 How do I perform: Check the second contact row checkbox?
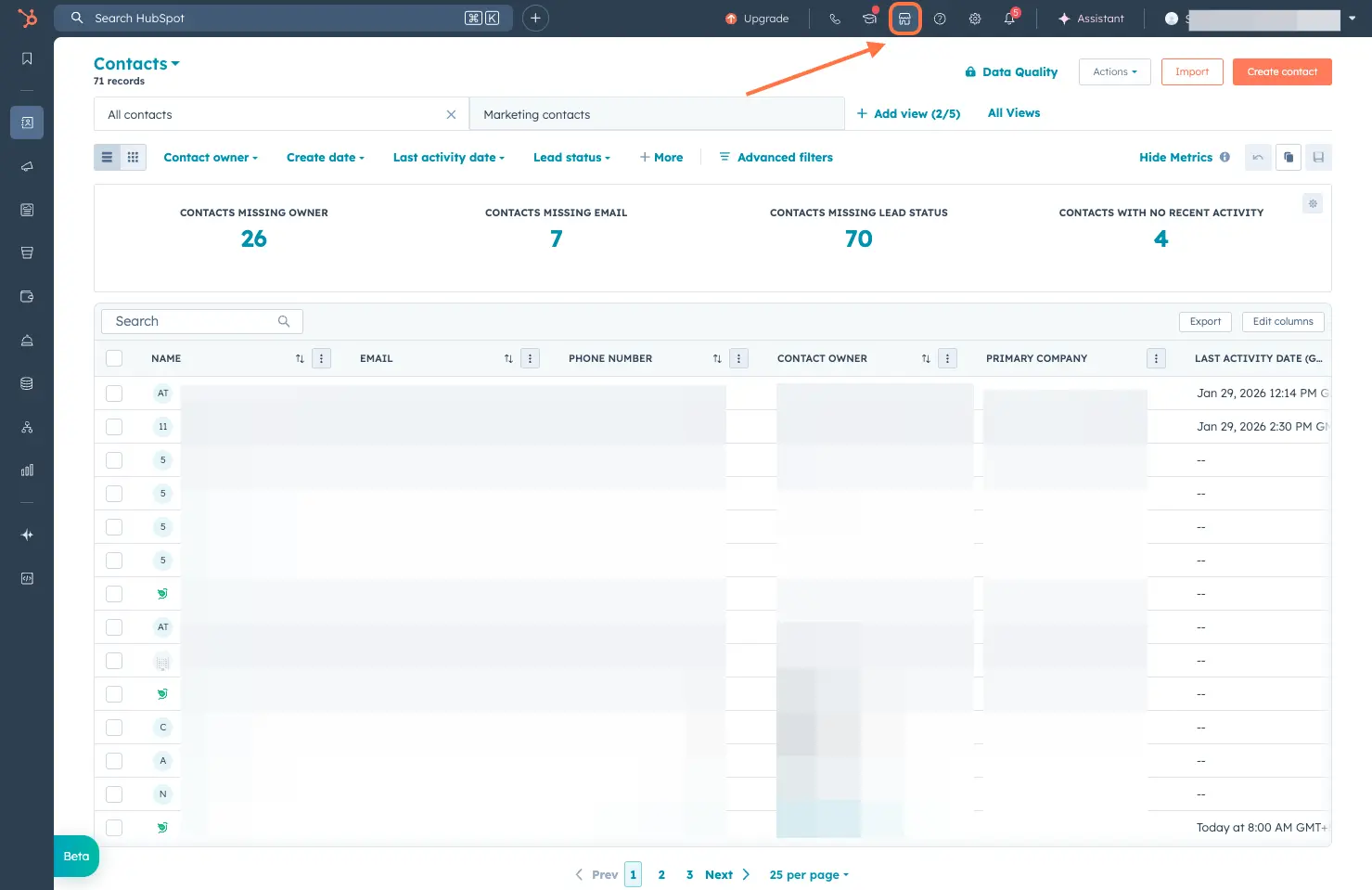pos(114,427)
